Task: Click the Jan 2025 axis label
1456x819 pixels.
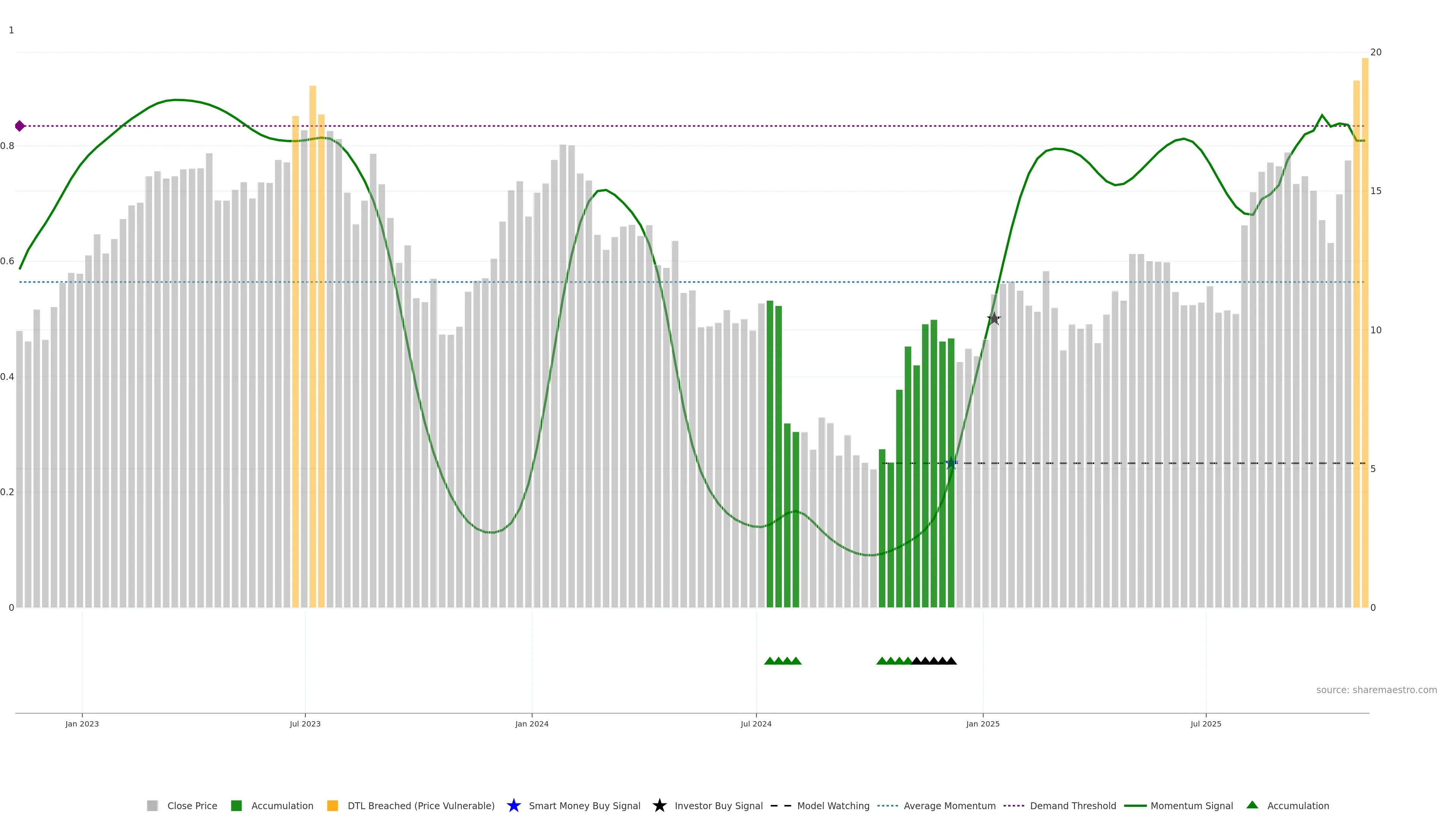Action: [982, 723]
